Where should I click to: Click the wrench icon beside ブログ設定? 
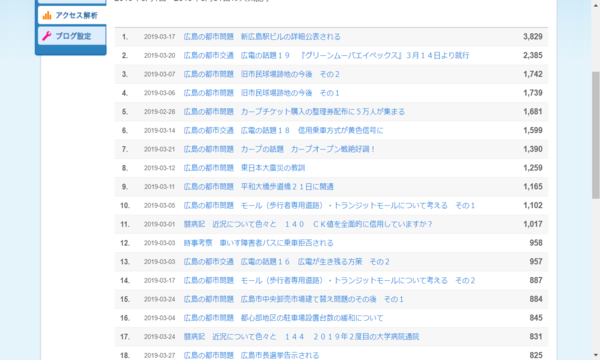point(47,36)
